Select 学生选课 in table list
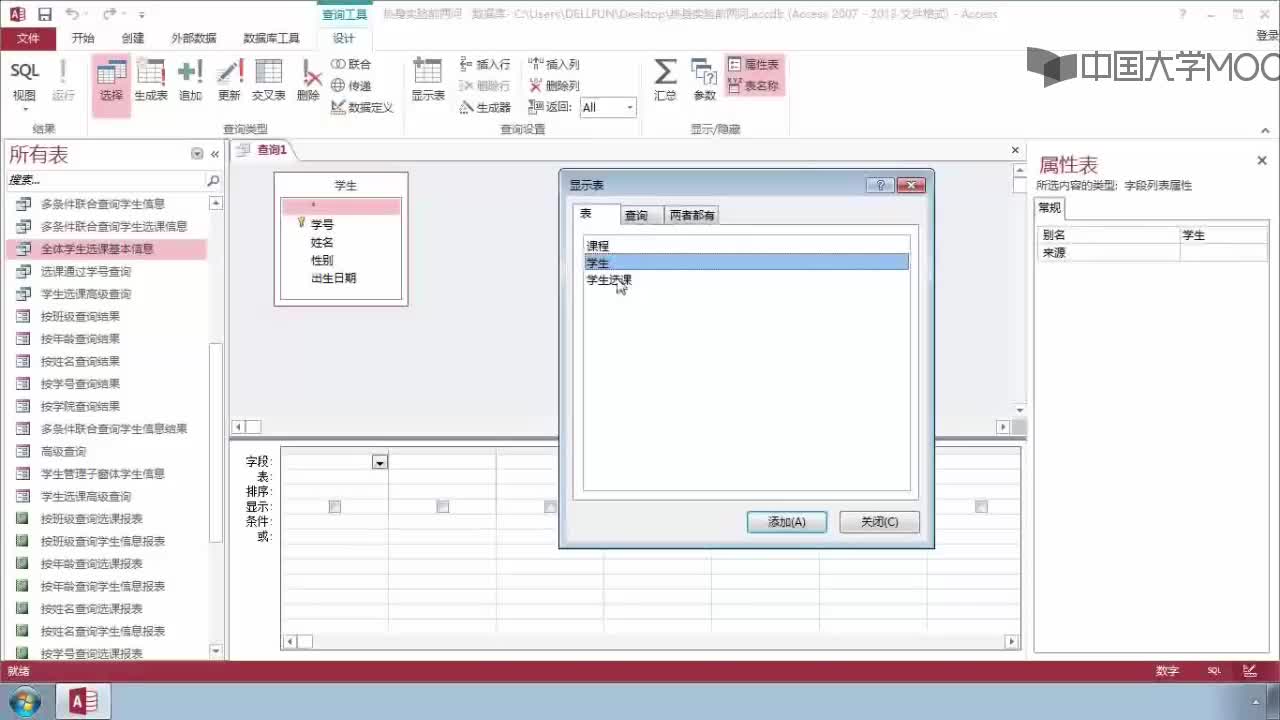This screenshot has width=1280, height=720. pos(747,280)
